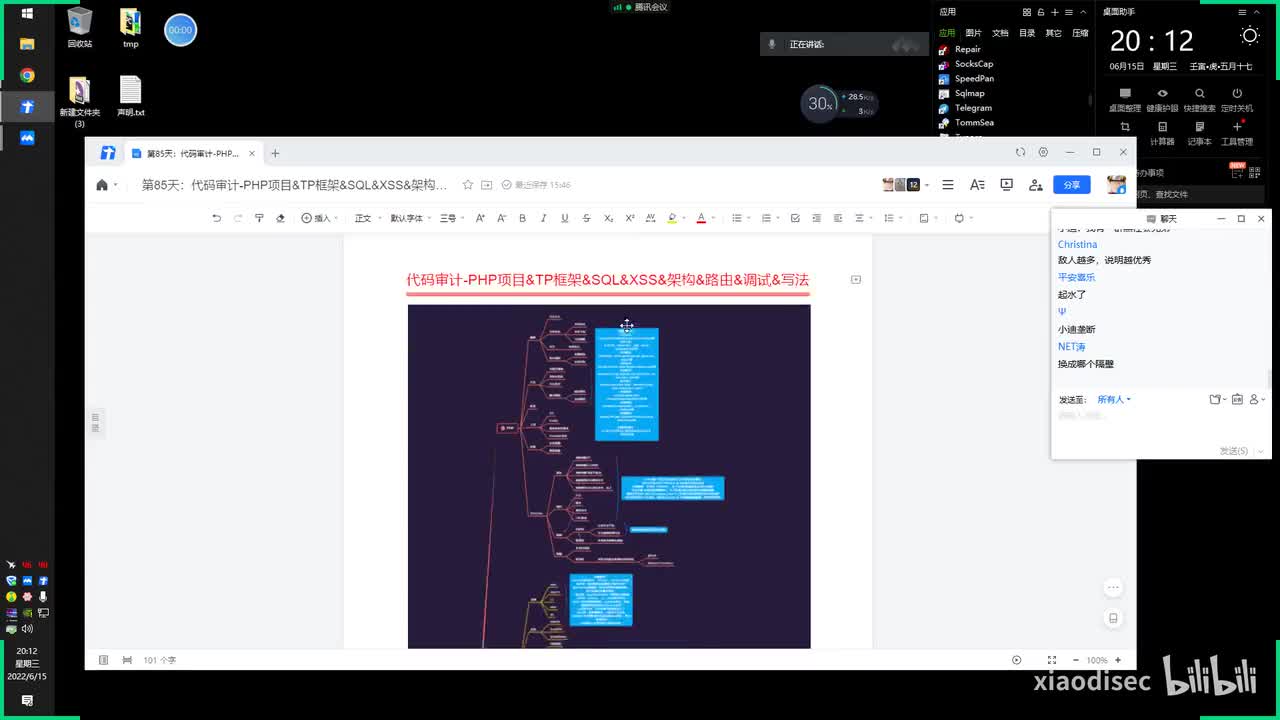Star this document as a favorite
Screen dimensions: 1280x720
pos(468,185)
